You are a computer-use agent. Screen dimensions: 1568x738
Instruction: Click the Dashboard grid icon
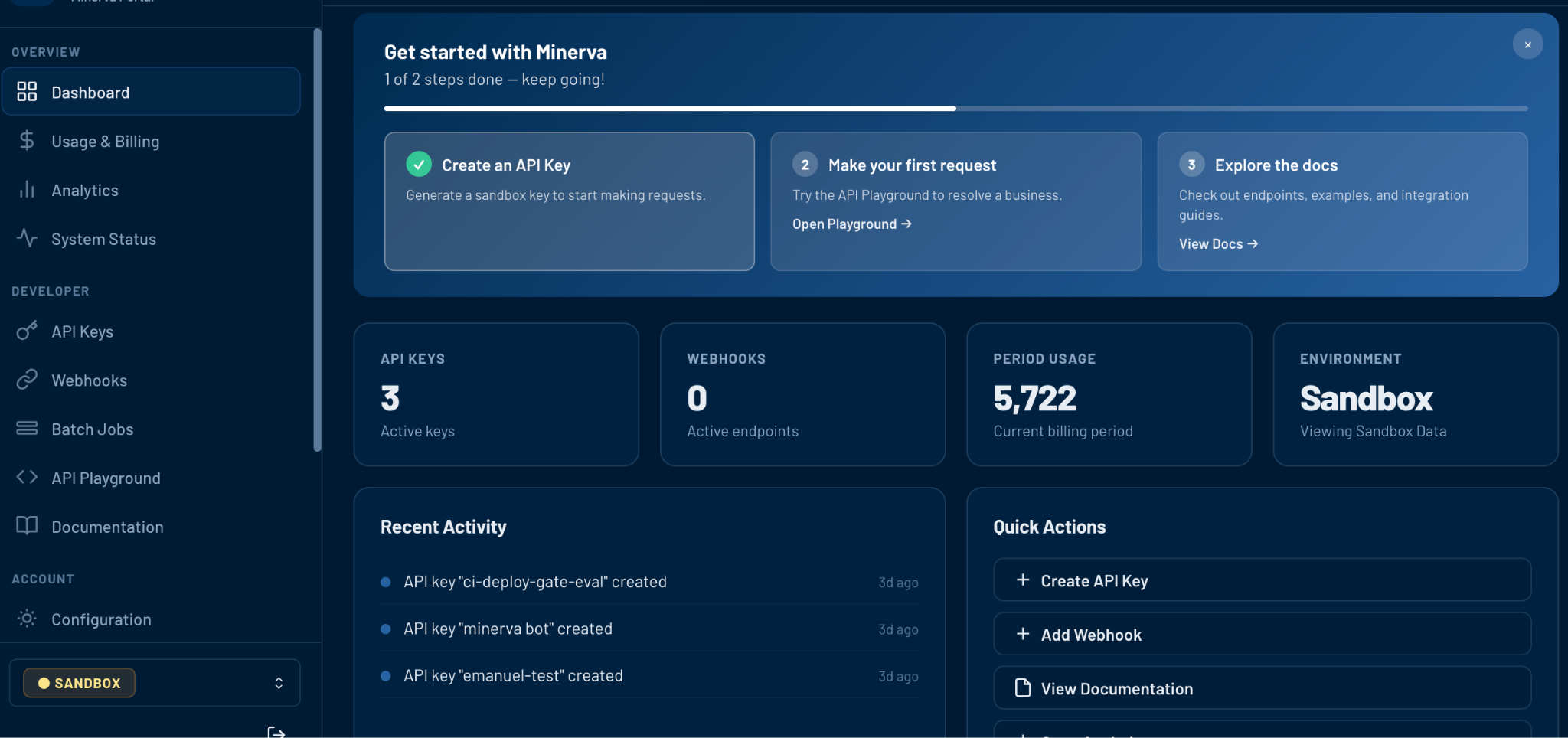(27, 92)
